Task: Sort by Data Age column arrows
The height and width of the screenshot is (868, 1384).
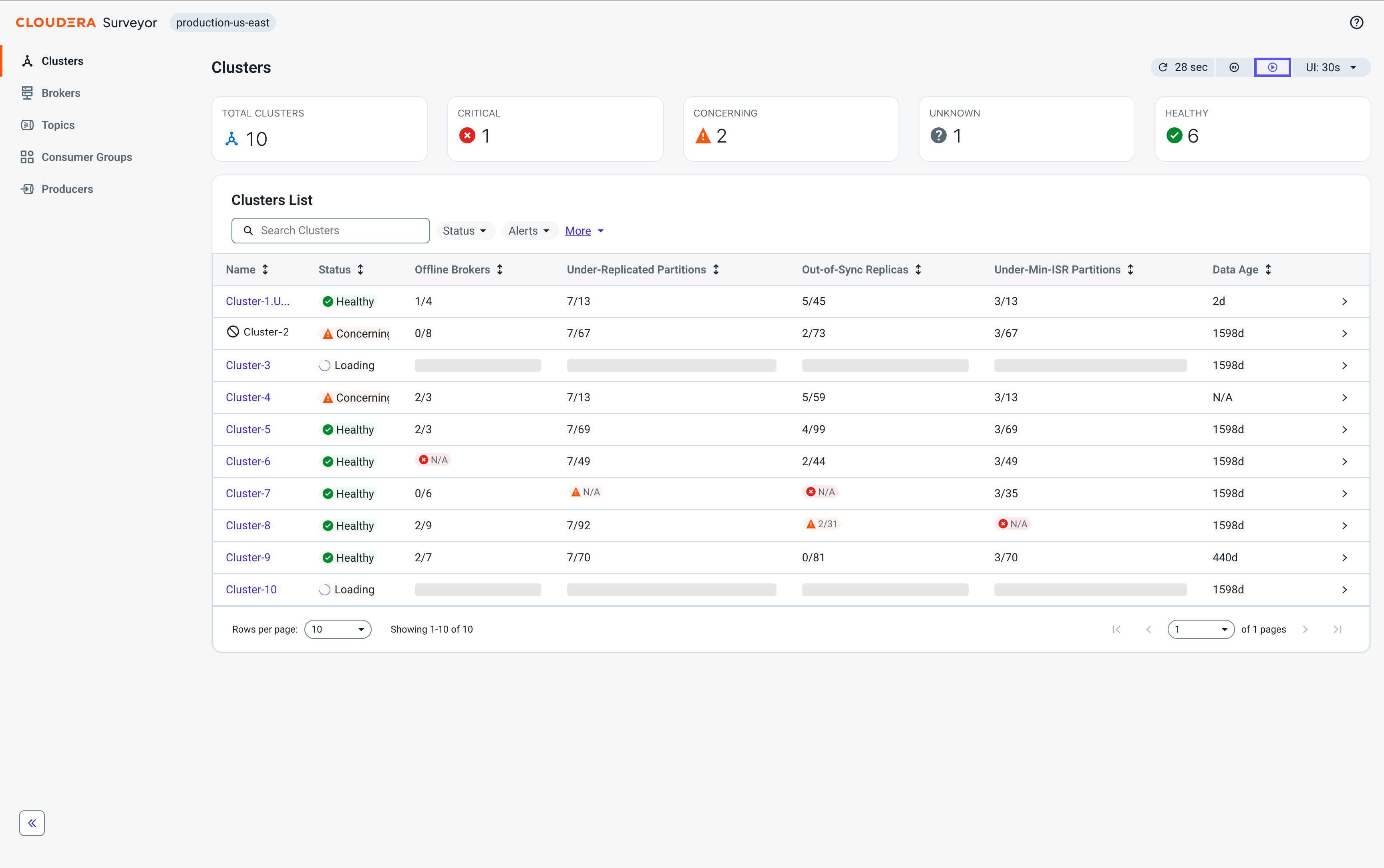Action: (x=1268, y=269)
